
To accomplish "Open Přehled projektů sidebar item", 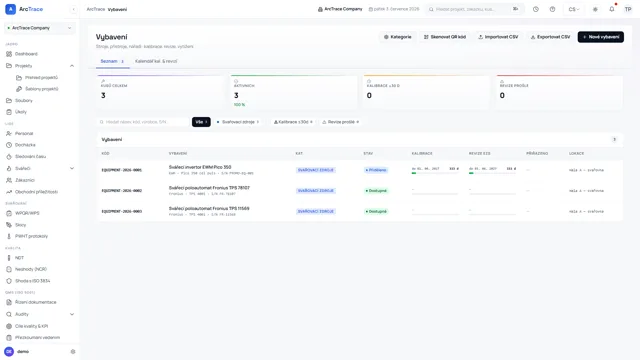I will (x=41, y=78).
